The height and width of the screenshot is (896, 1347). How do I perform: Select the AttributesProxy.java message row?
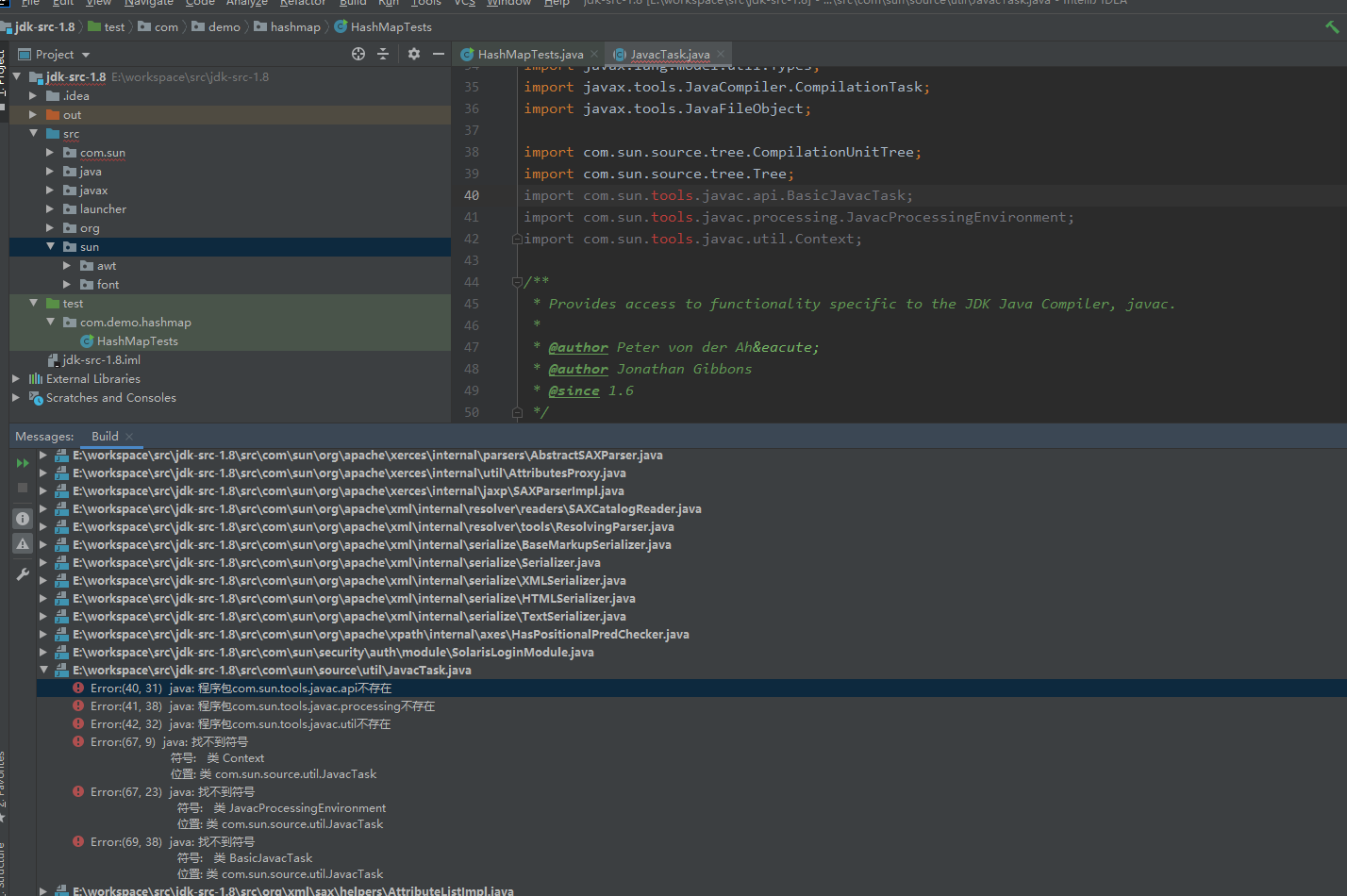[349, 473]
